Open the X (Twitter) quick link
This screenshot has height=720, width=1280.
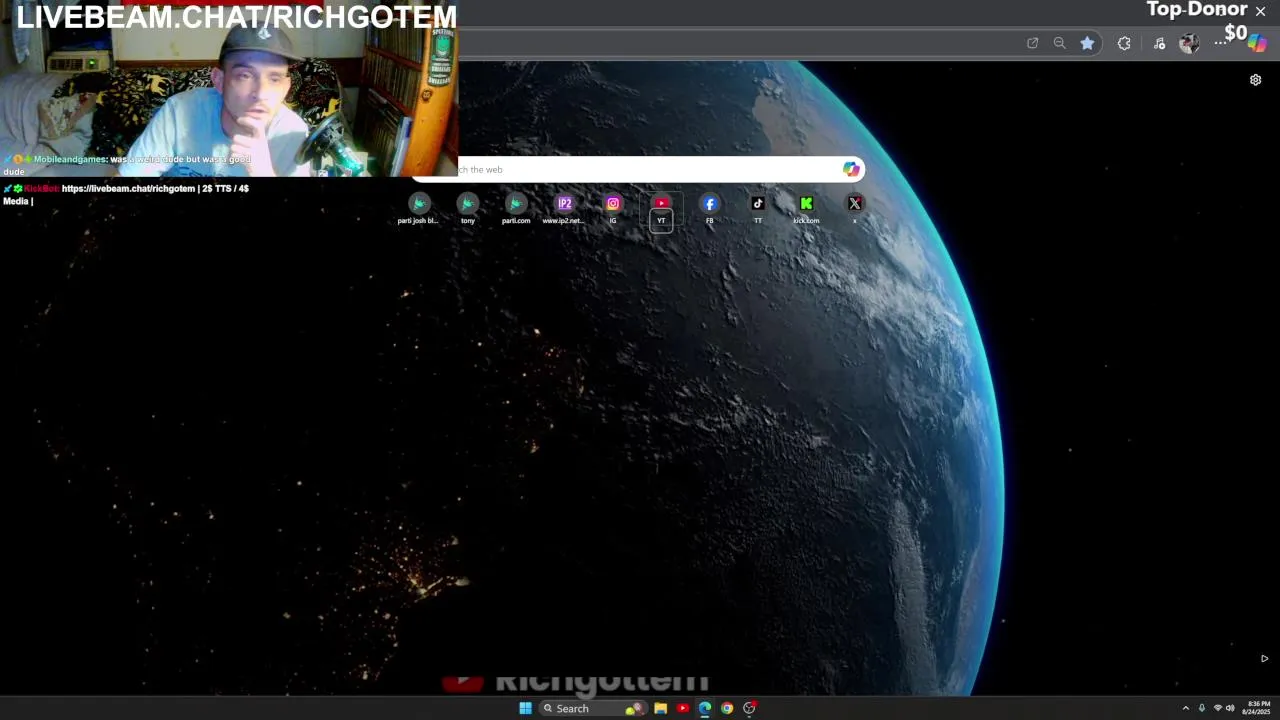coord(855,209)
